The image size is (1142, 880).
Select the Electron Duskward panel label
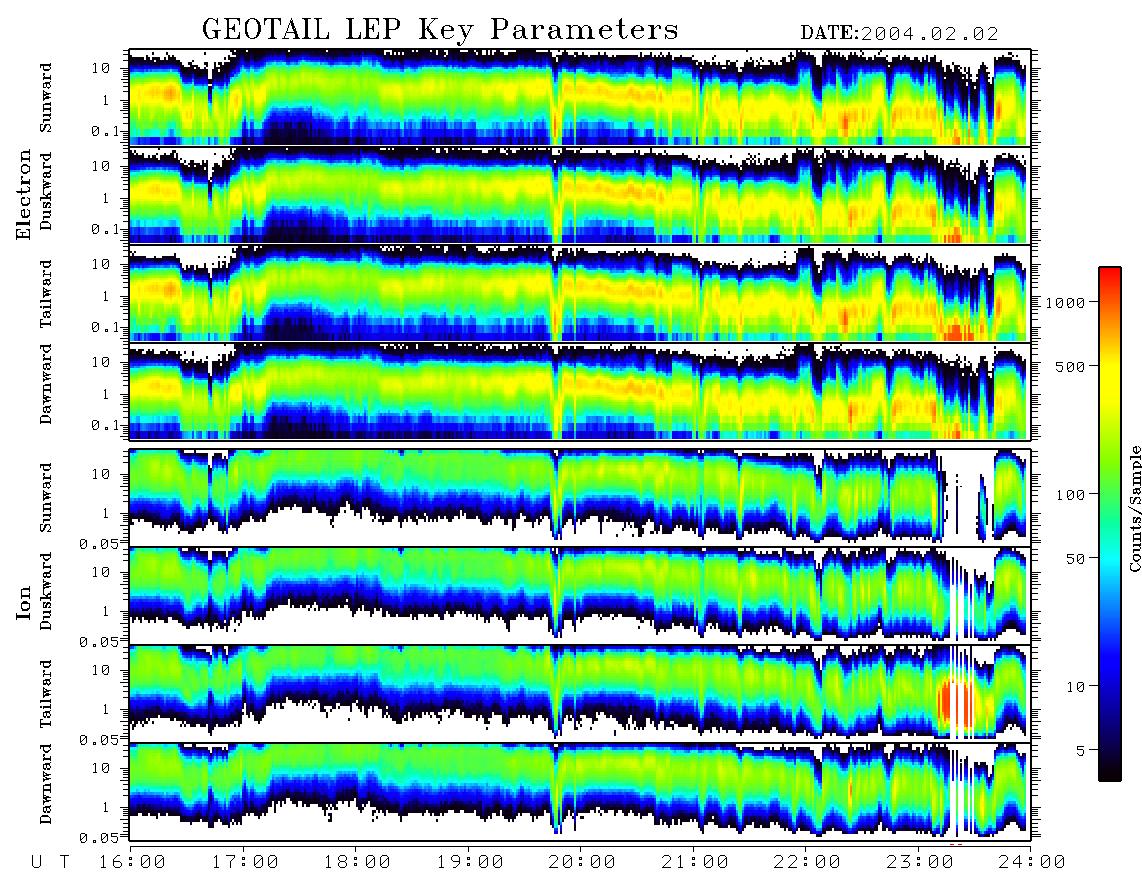click(x=46, y=192)
